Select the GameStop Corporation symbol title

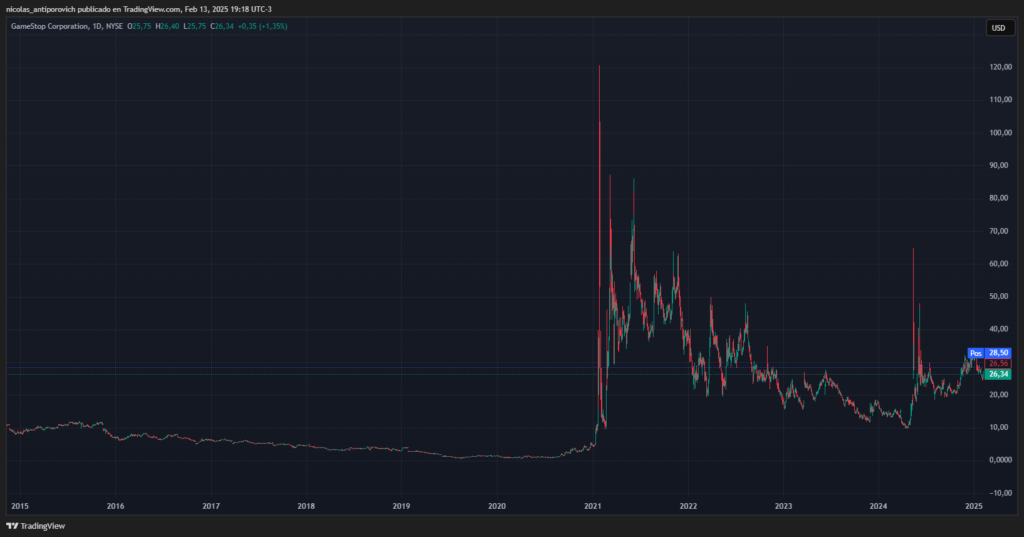pos(50,26)
